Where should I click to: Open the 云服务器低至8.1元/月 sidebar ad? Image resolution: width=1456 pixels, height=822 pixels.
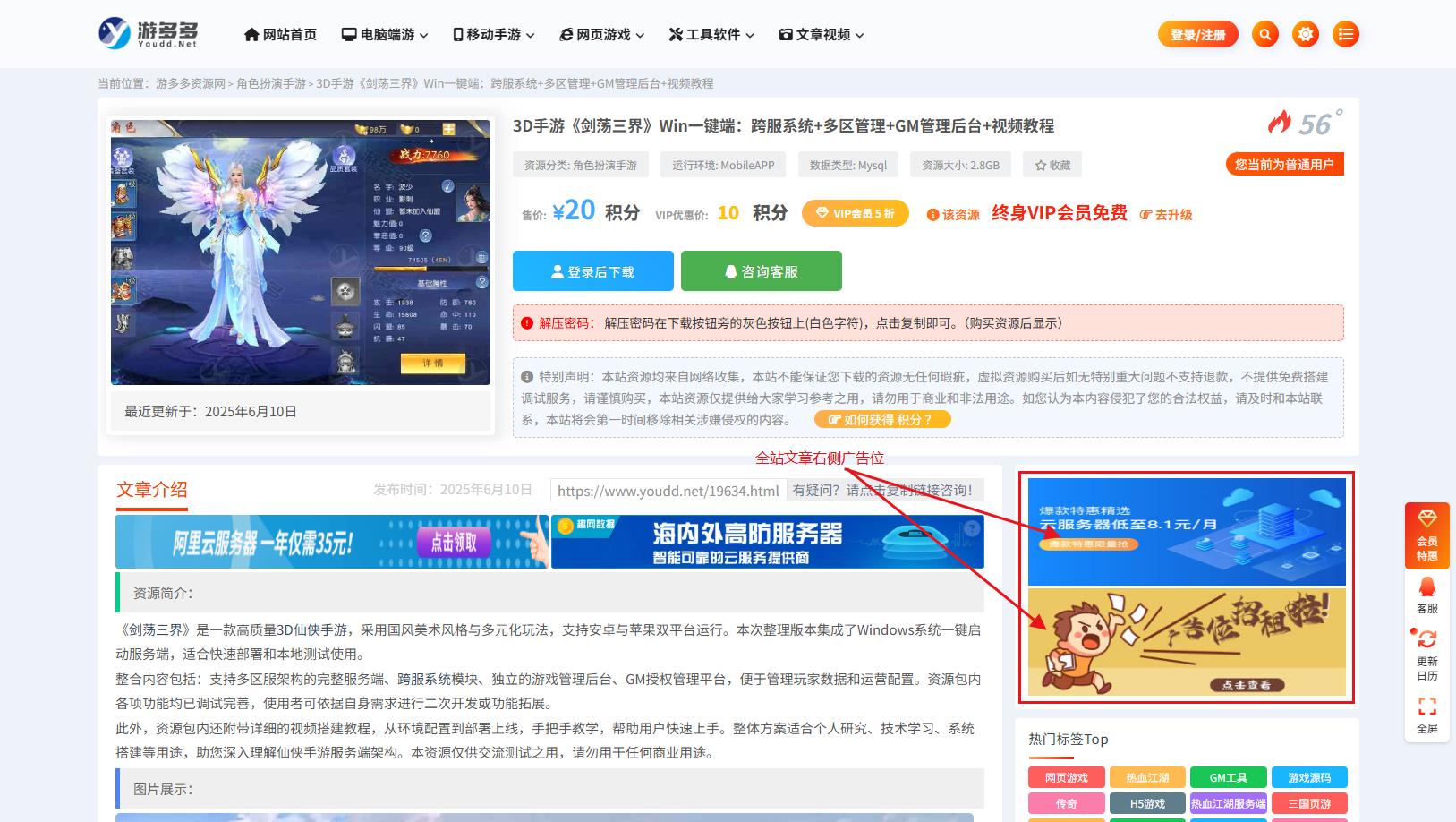pos(1187,531)
